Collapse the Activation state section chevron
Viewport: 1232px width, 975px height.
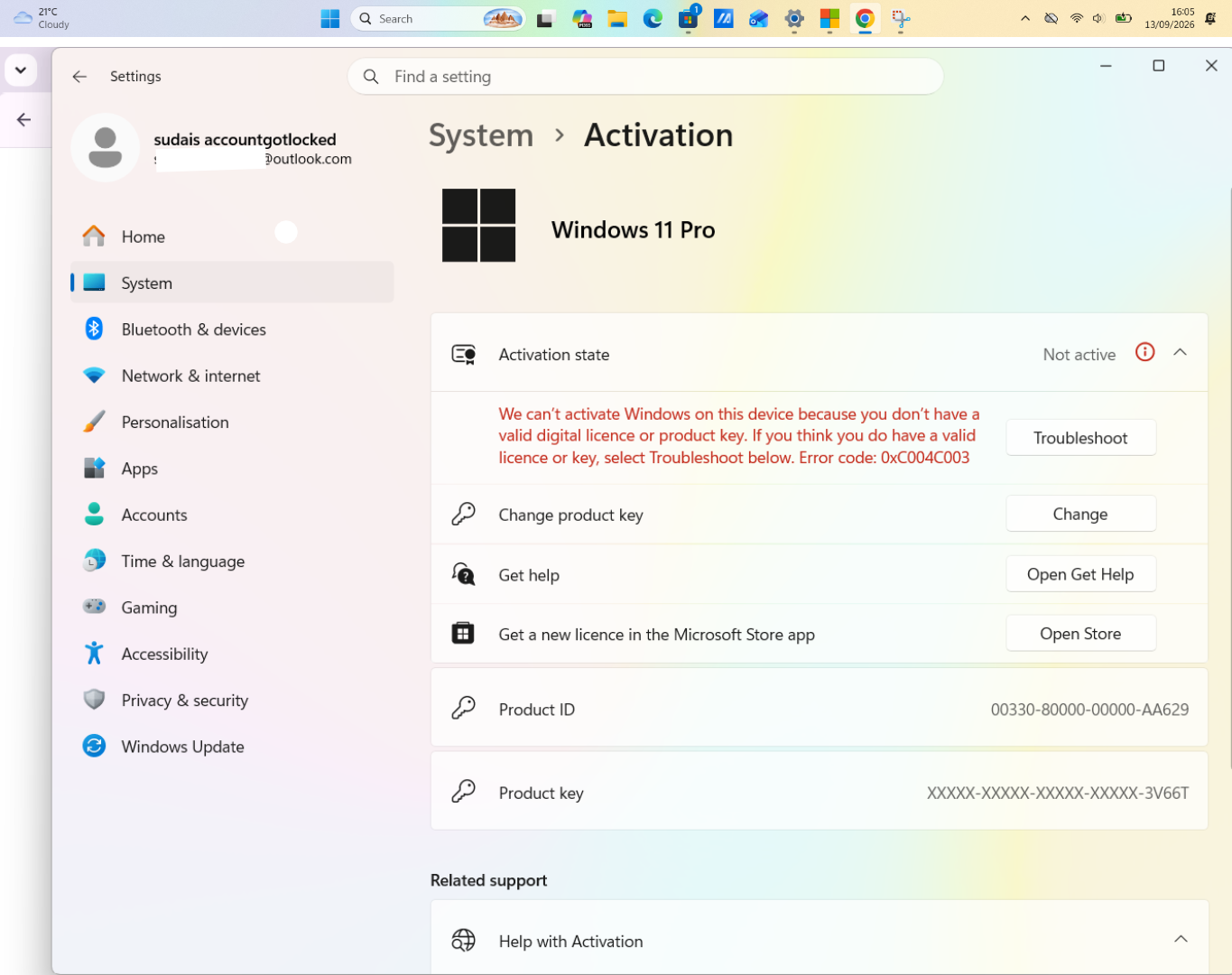click(1180, 353)
